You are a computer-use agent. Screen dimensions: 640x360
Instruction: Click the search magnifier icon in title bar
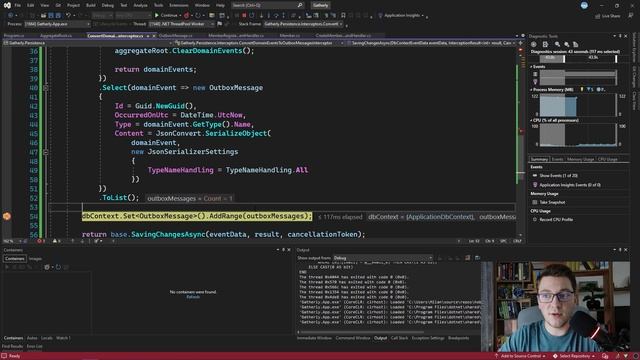300,5
